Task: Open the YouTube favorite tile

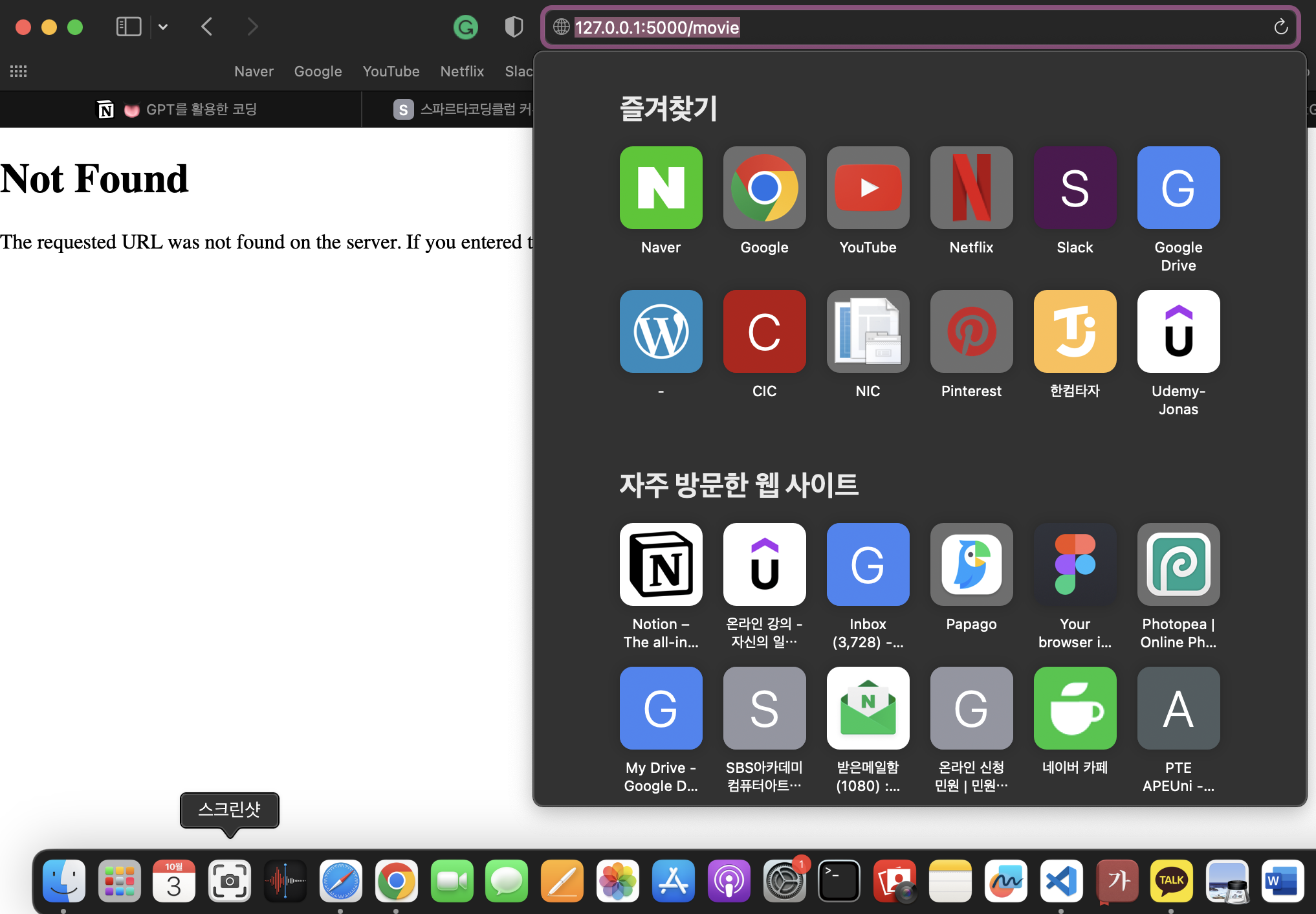Action: (868, 188)
